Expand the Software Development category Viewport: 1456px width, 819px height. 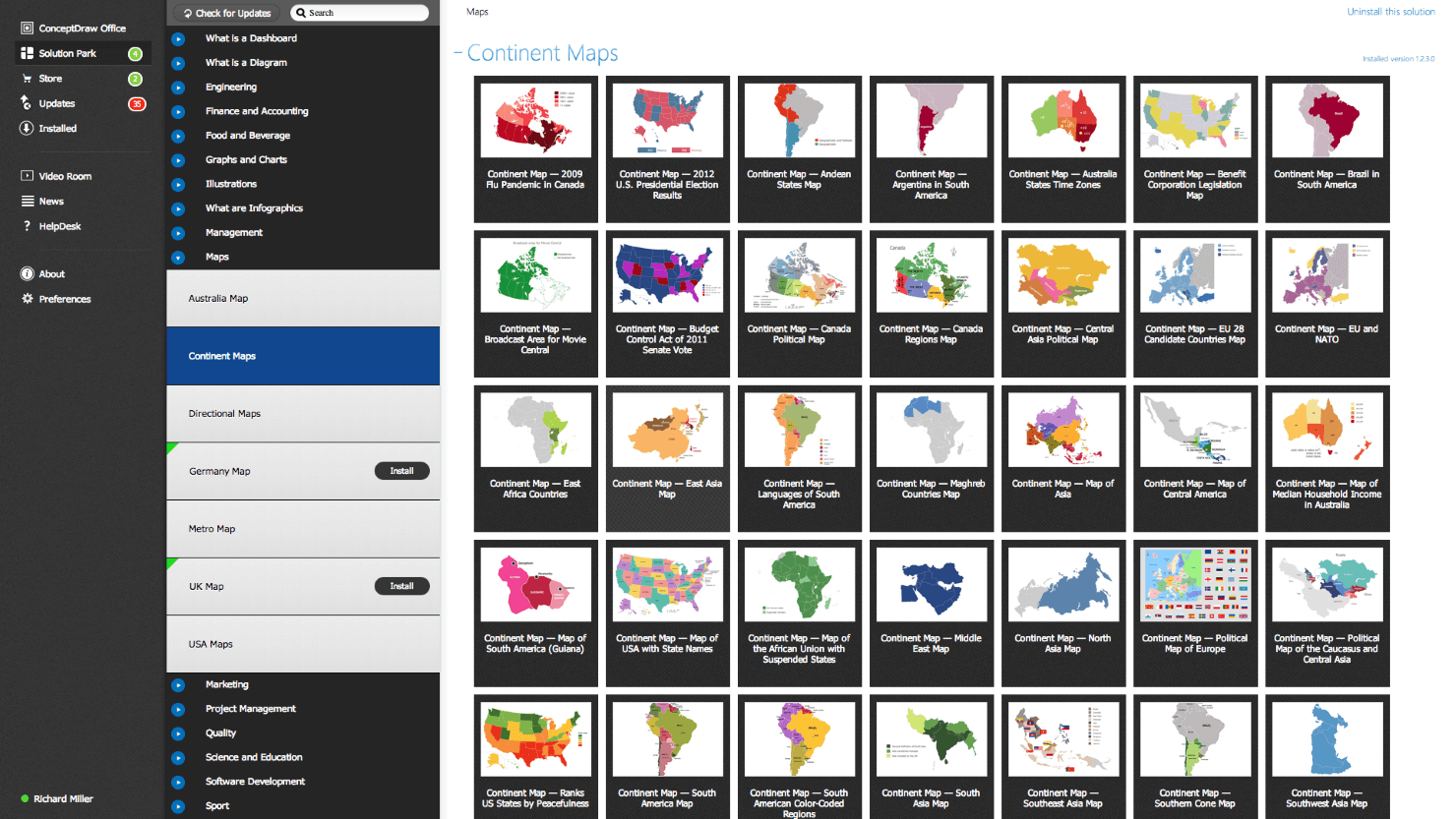click(x=178, y=783)
